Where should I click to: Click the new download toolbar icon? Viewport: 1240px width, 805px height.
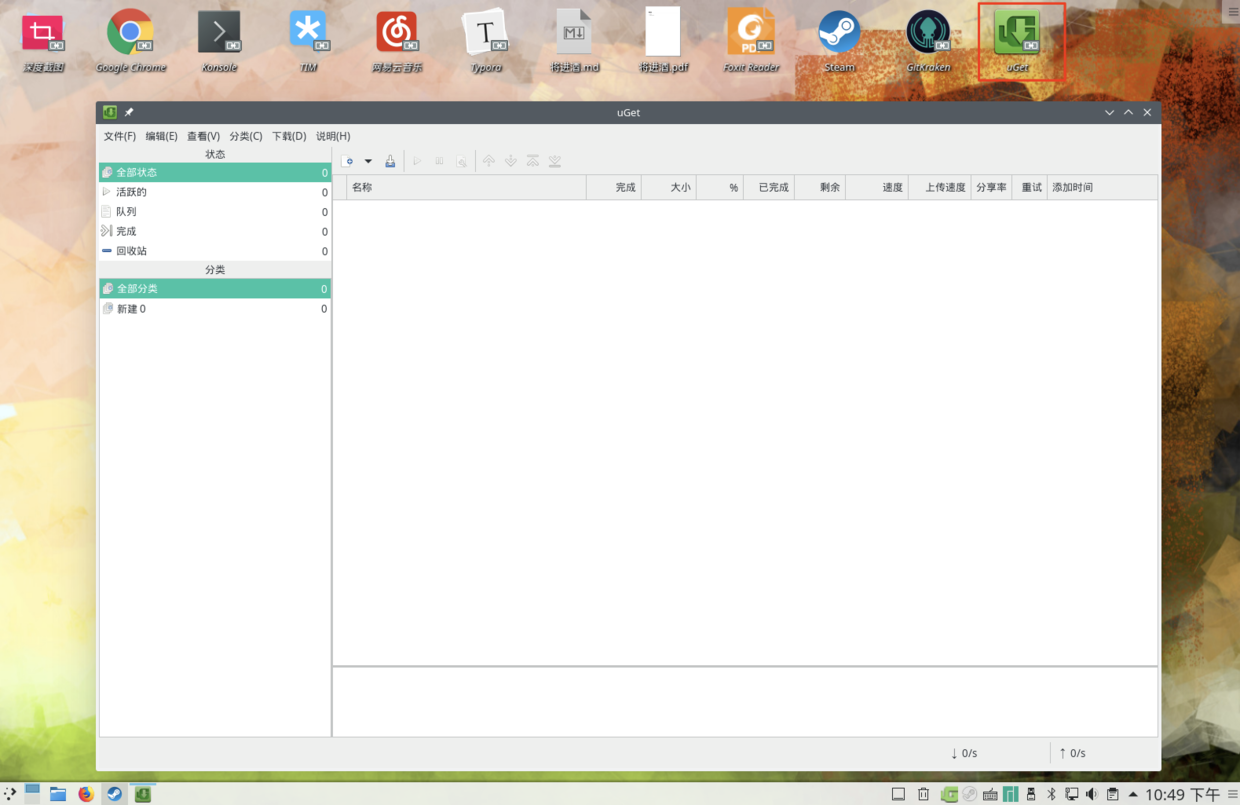coord(348,161)
